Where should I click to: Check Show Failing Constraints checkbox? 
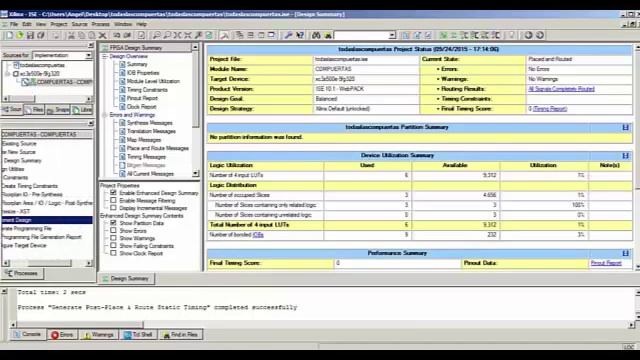click(113, 246)
